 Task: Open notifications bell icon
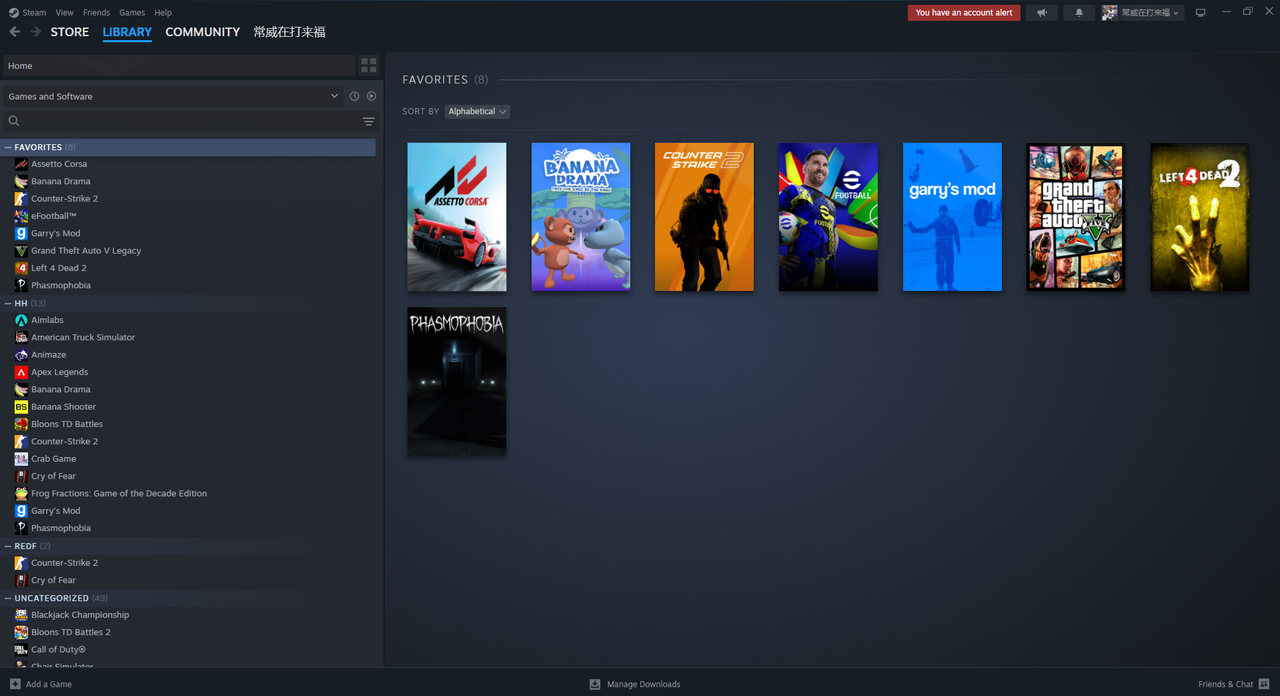[1078, 13]
